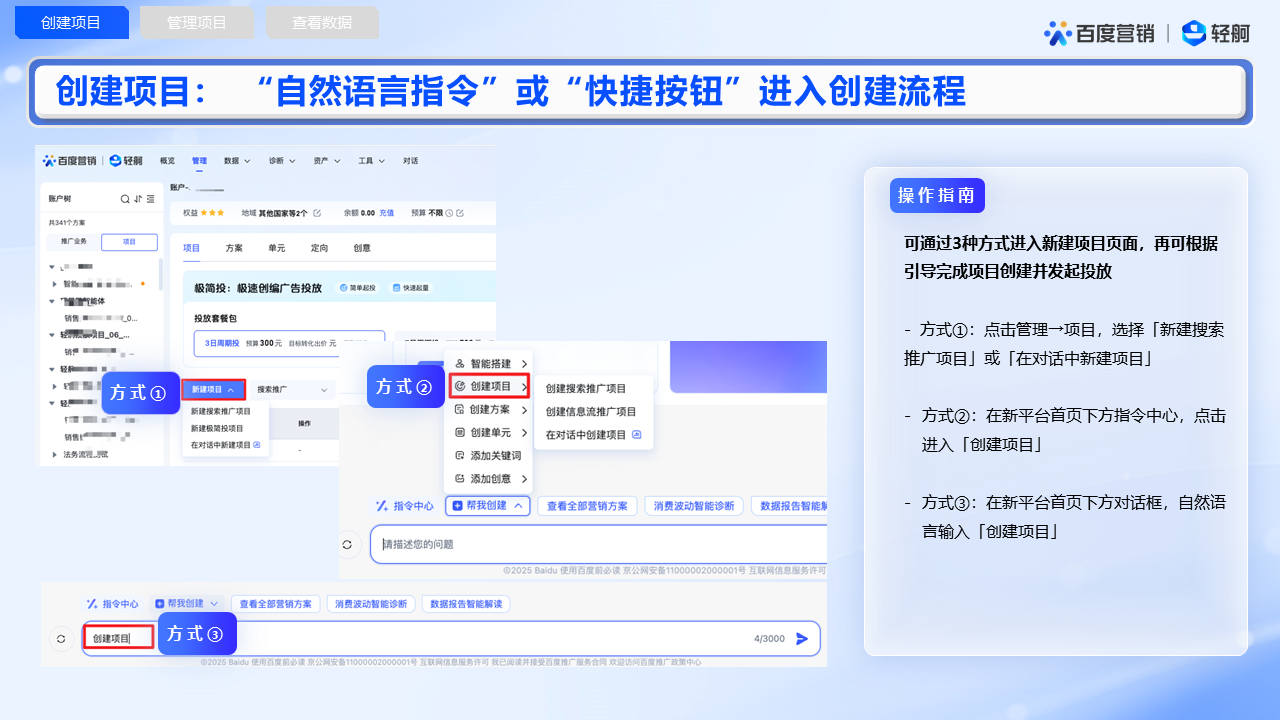1280x720 pixels.
Task: Click 查看全部营销方案 above 请描述您的问题 box
Action: point(588,506)
